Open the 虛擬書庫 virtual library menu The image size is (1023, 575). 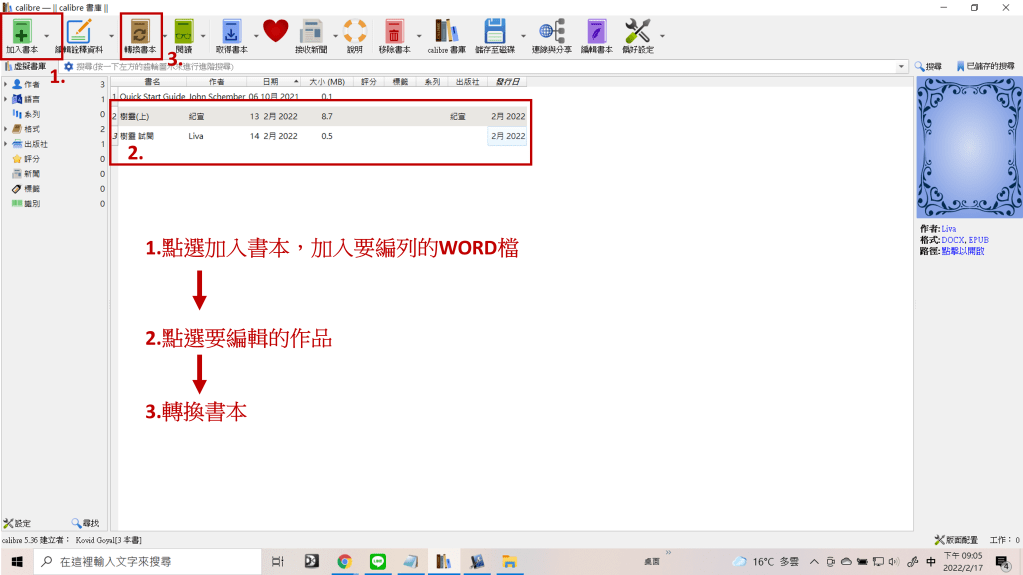pyautogui.click(x=27, y=66)
